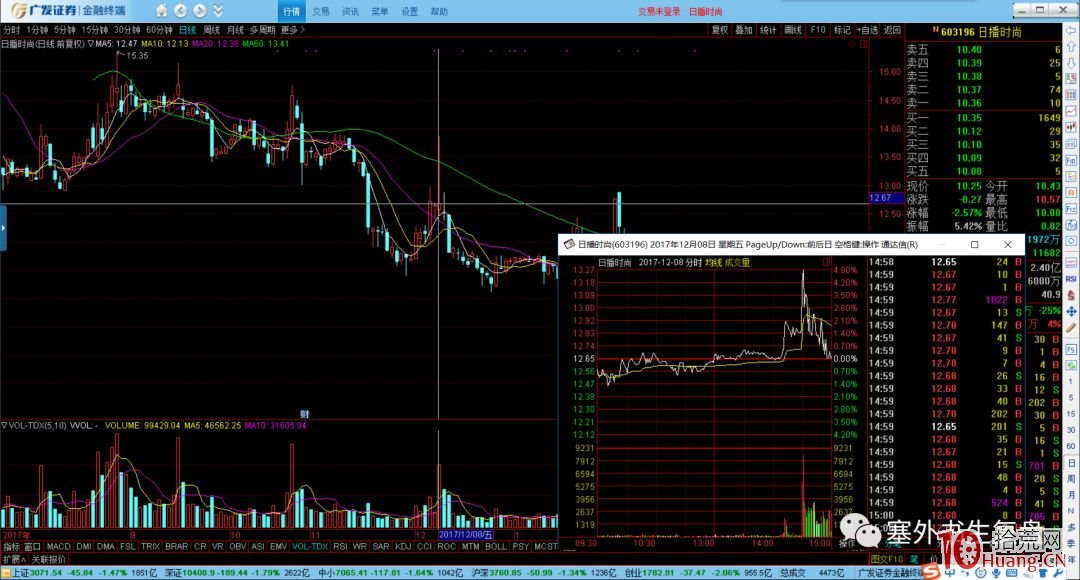The image size is (1080, 580).
Task: Switch chart to 5分钟 period
Action: [65, 30]
